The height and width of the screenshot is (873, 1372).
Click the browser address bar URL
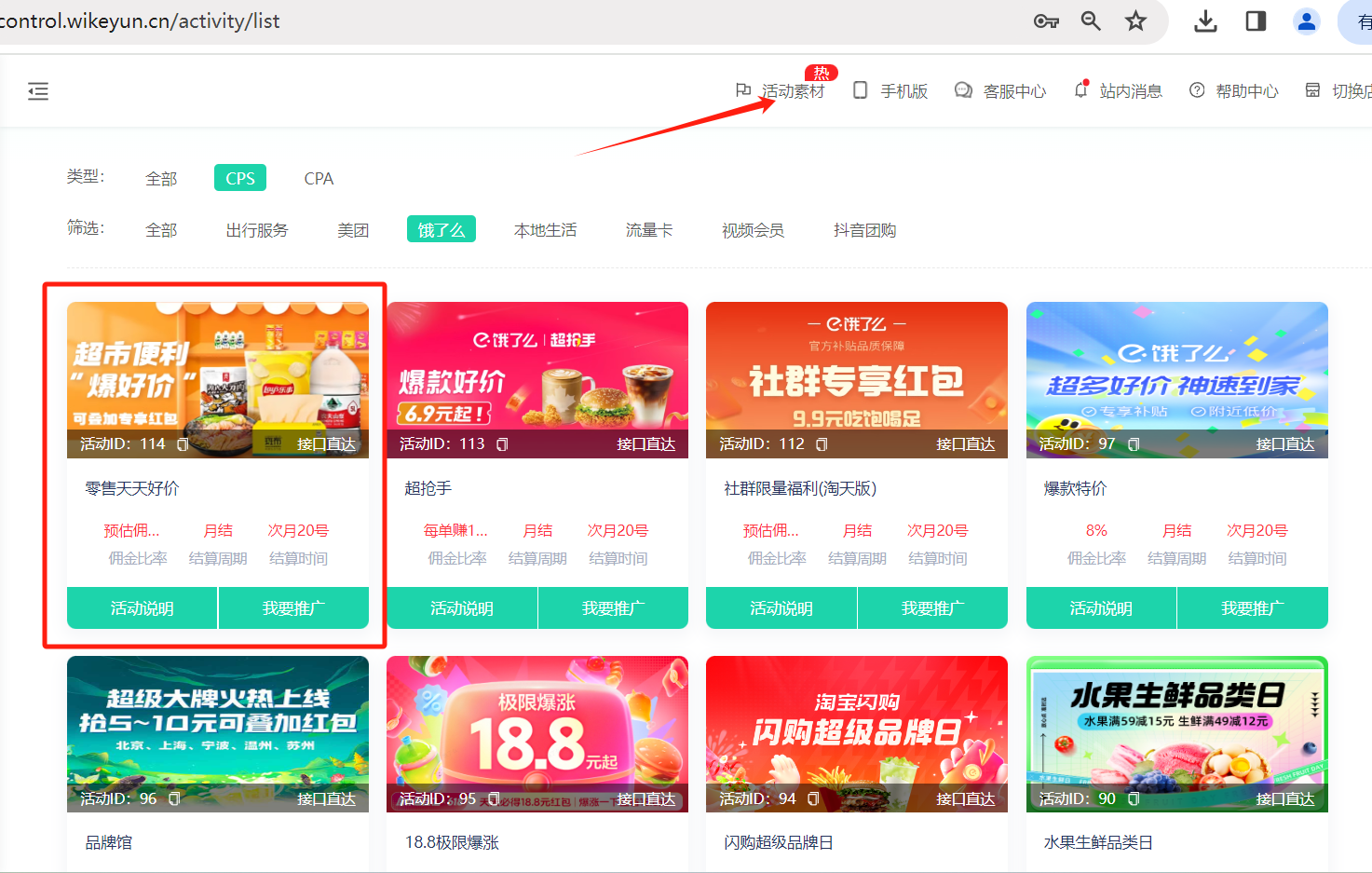click(140, 20)
